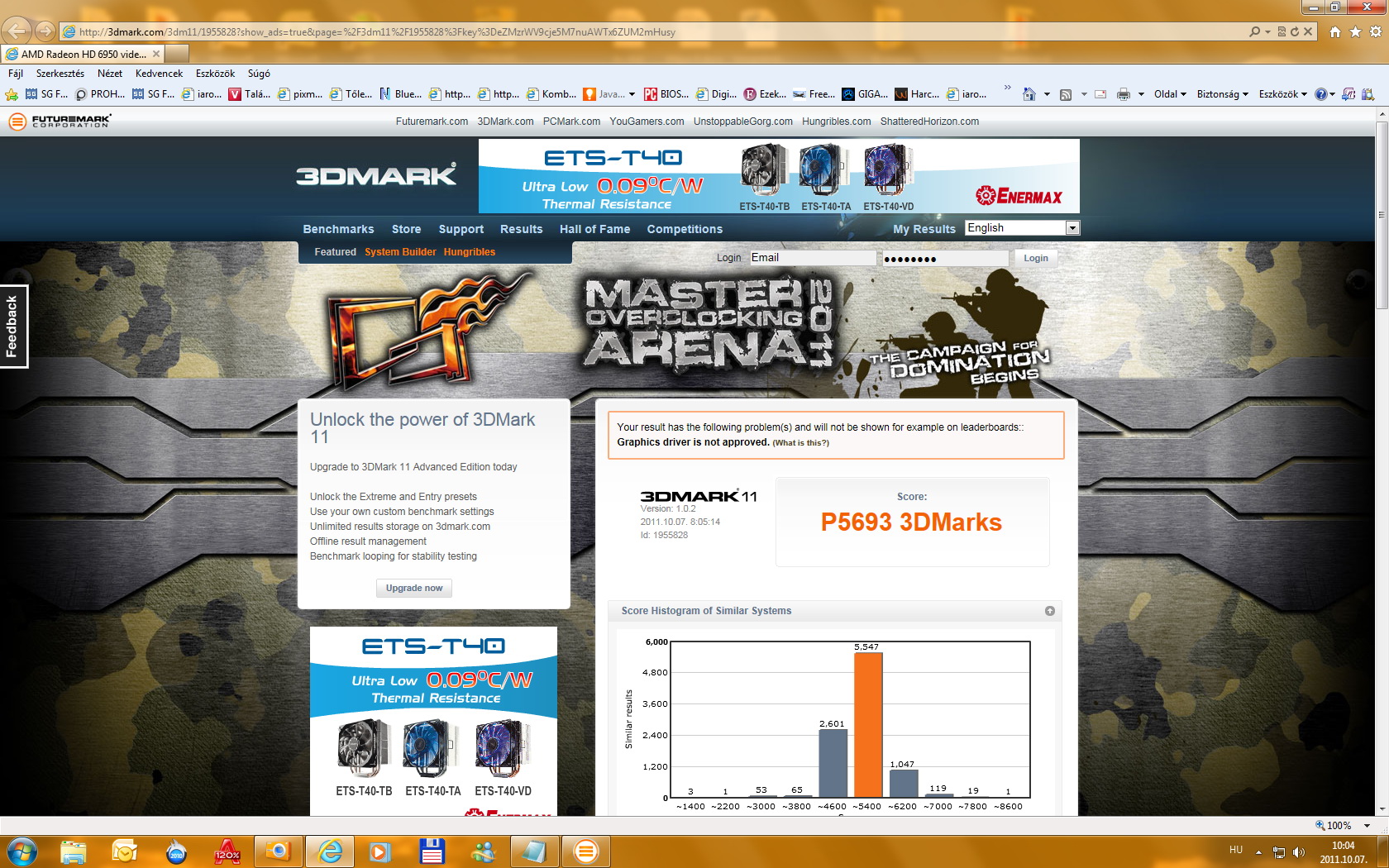This screenshot has height=868, width=1389.
Task: Click the Home icon in browser toolbar
Action: pos(1334,31)
